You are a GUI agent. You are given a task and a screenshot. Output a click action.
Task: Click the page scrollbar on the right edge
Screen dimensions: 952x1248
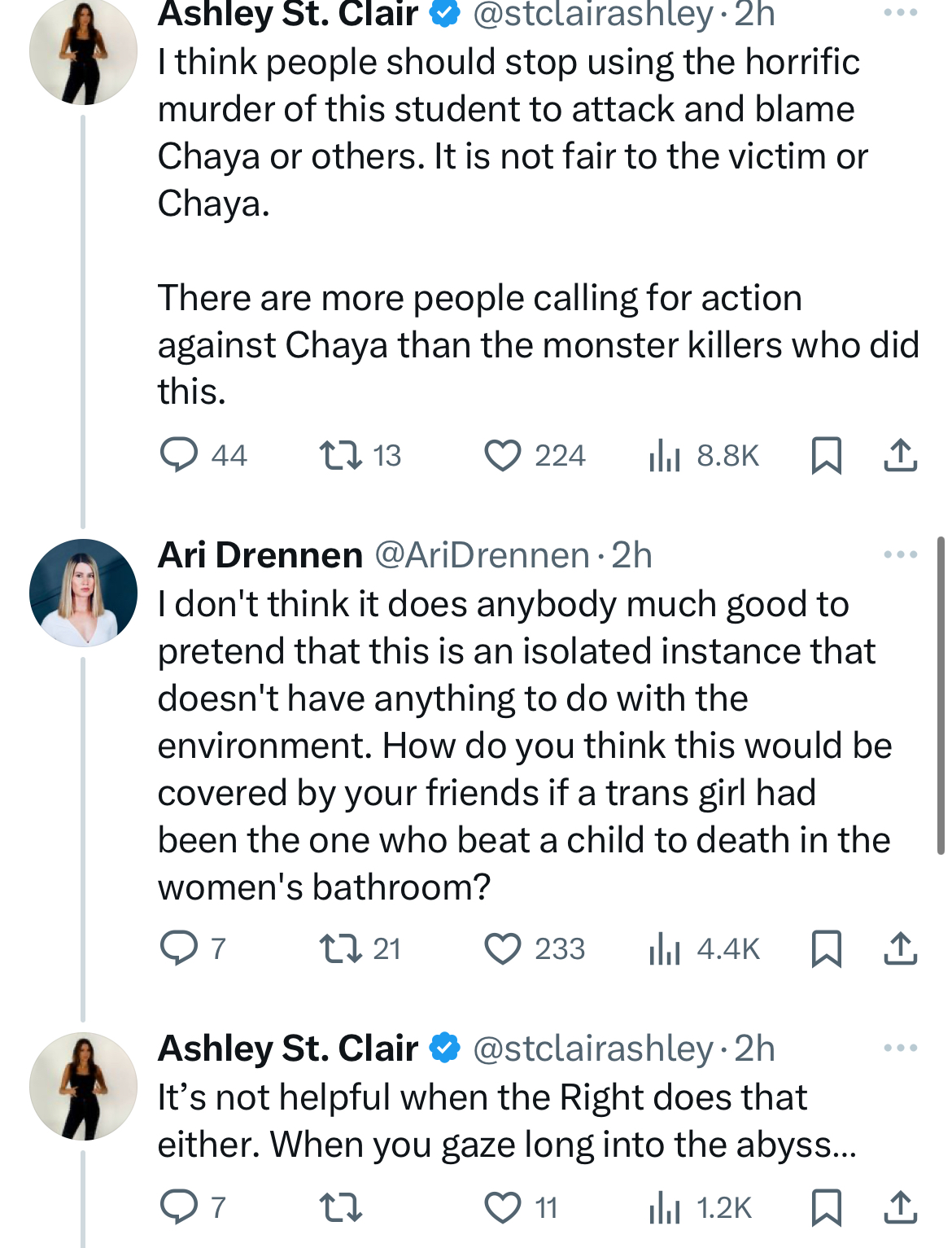941,695
